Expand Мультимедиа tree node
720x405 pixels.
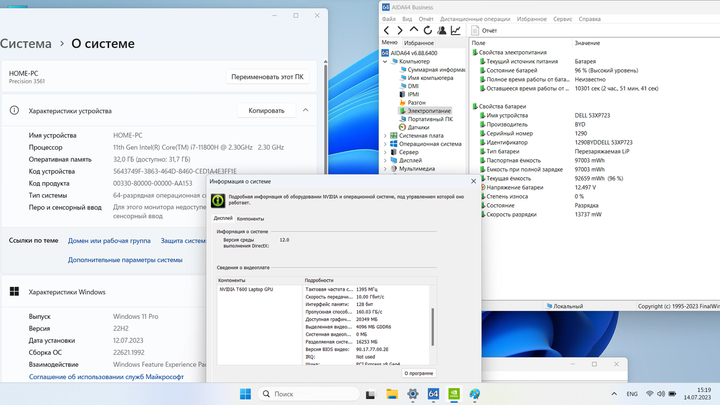click(385, 169)
